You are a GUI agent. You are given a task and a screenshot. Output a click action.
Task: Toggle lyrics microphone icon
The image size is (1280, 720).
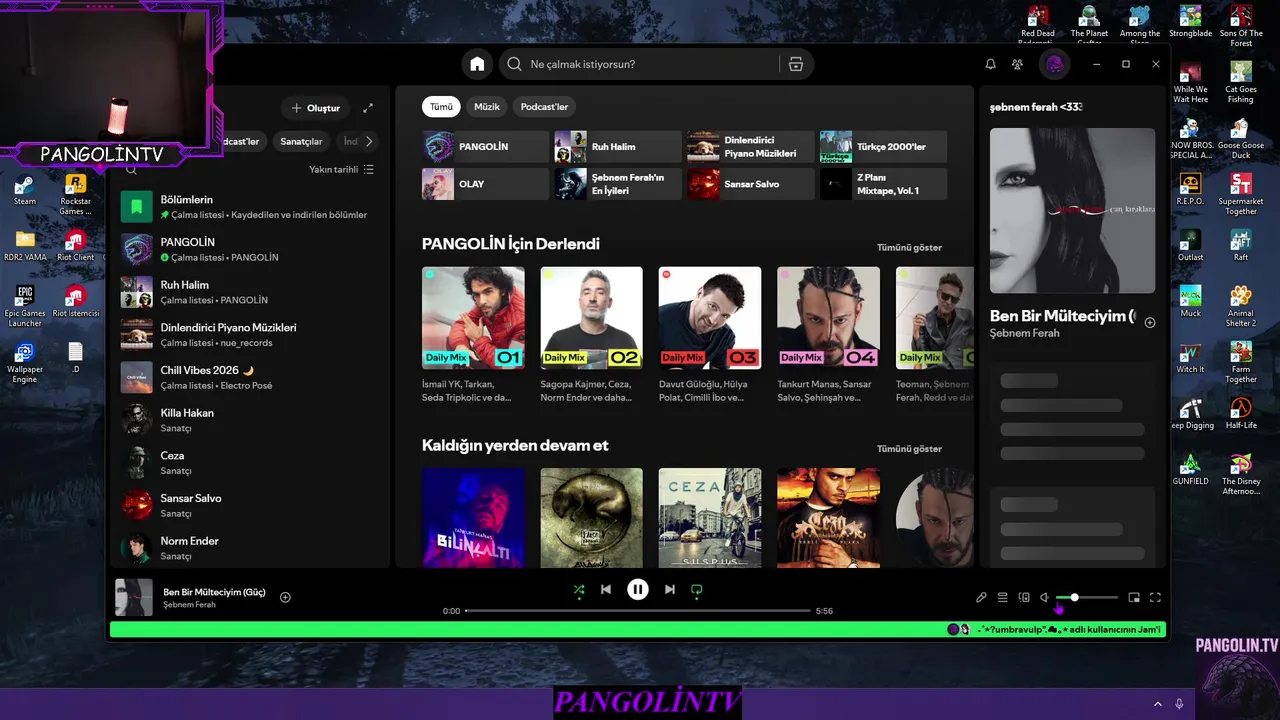981,597
